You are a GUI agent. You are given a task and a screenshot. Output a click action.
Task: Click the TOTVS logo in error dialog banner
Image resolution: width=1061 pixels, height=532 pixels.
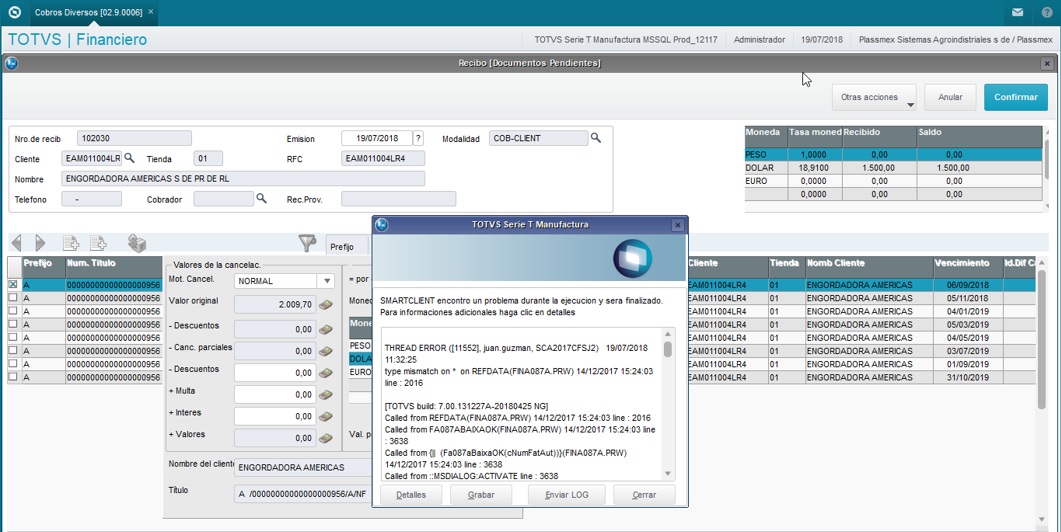click(x=633, y=258)
